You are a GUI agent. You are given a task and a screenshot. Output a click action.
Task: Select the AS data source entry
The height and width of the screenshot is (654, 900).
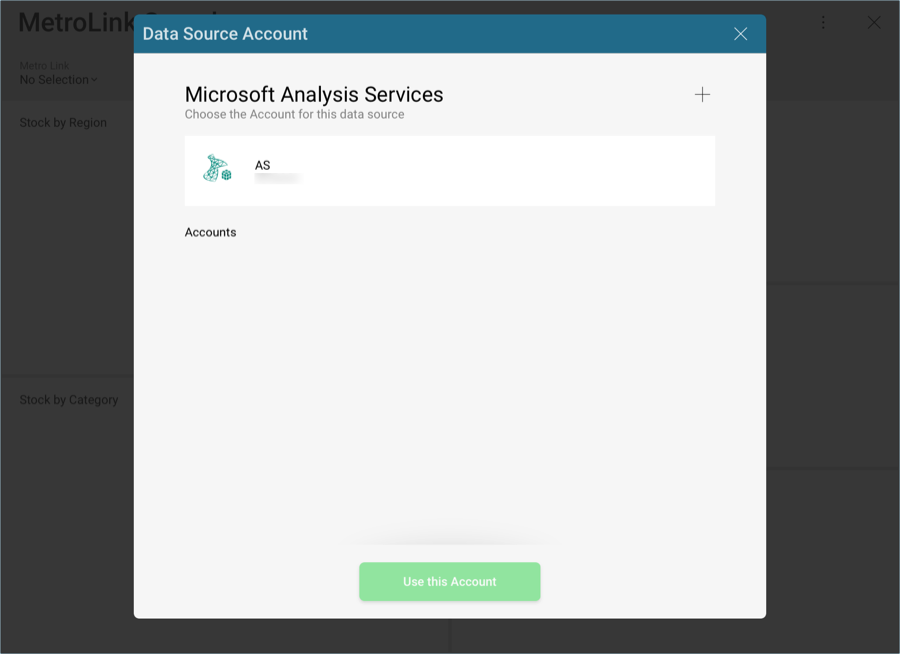point(449,171)
